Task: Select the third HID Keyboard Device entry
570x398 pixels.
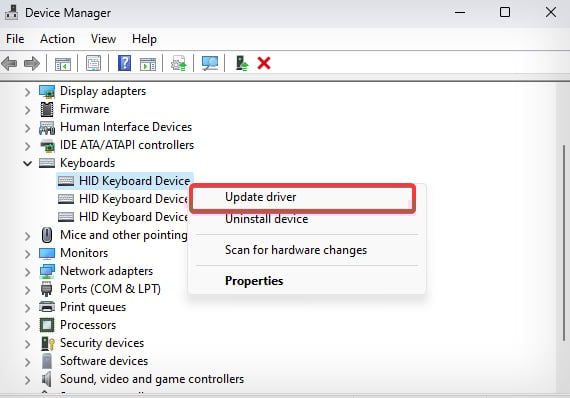Action: [123, 217]
